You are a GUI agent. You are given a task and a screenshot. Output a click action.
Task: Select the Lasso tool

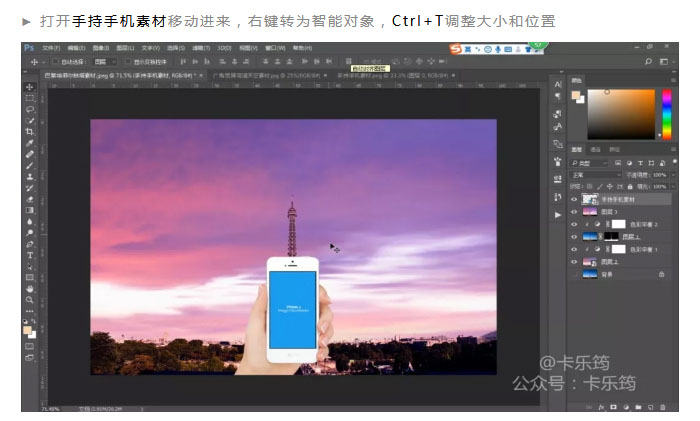[x=29, y=109]
